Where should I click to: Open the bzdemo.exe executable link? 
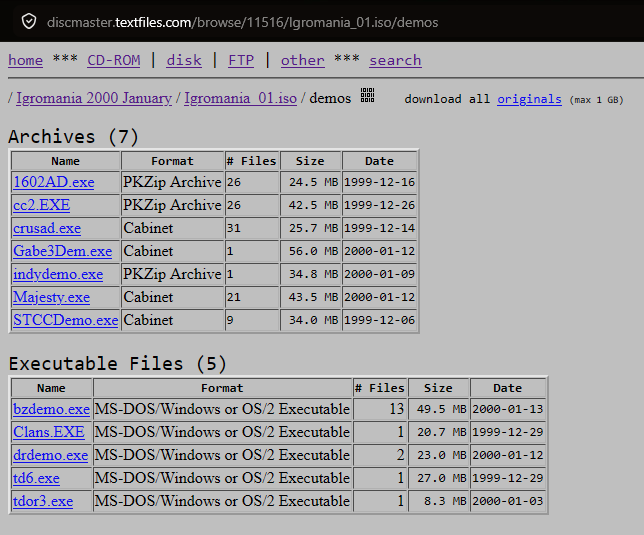point(51,409)
